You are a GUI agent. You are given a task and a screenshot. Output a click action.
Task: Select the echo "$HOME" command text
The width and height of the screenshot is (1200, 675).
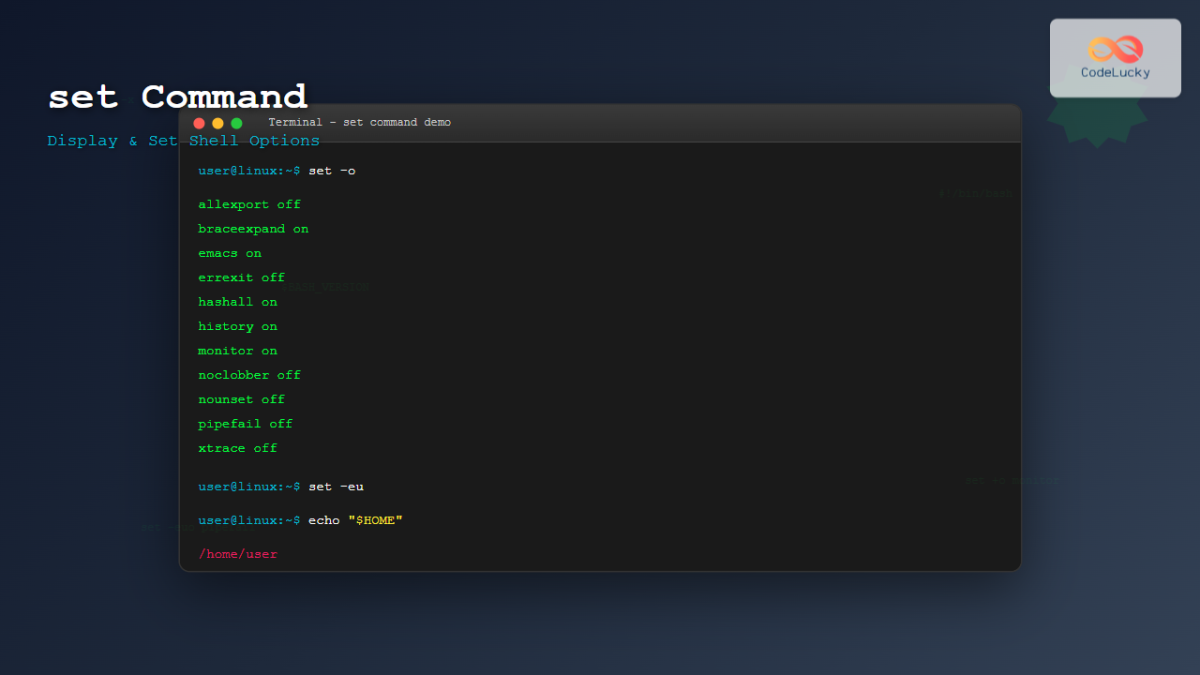tap(355, 520)
